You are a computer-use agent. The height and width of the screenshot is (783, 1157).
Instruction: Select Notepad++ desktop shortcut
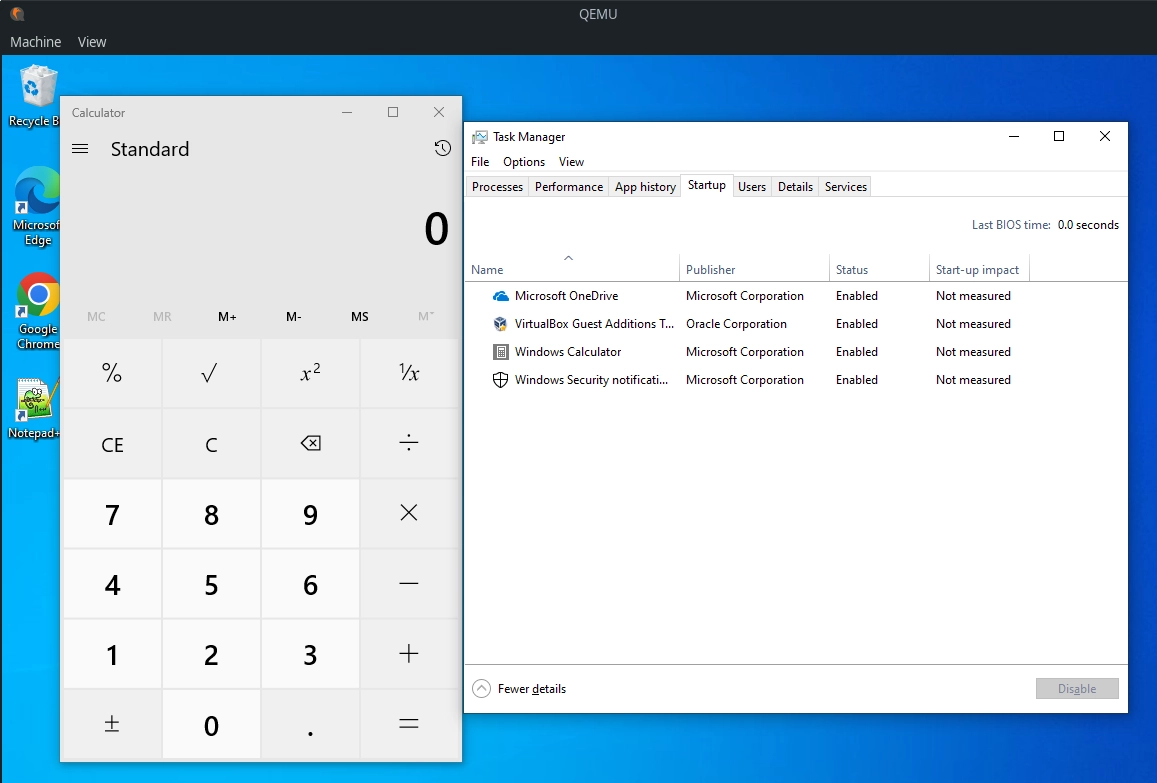click(x=34, y=409)
